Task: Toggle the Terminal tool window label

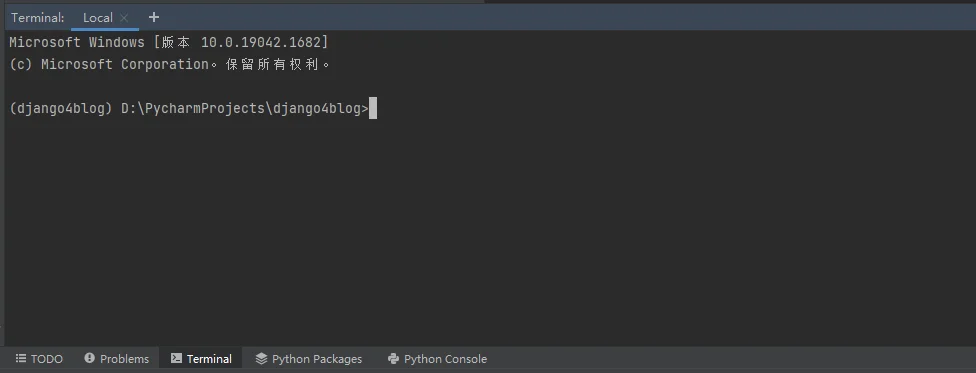Action: pos(209,359)
